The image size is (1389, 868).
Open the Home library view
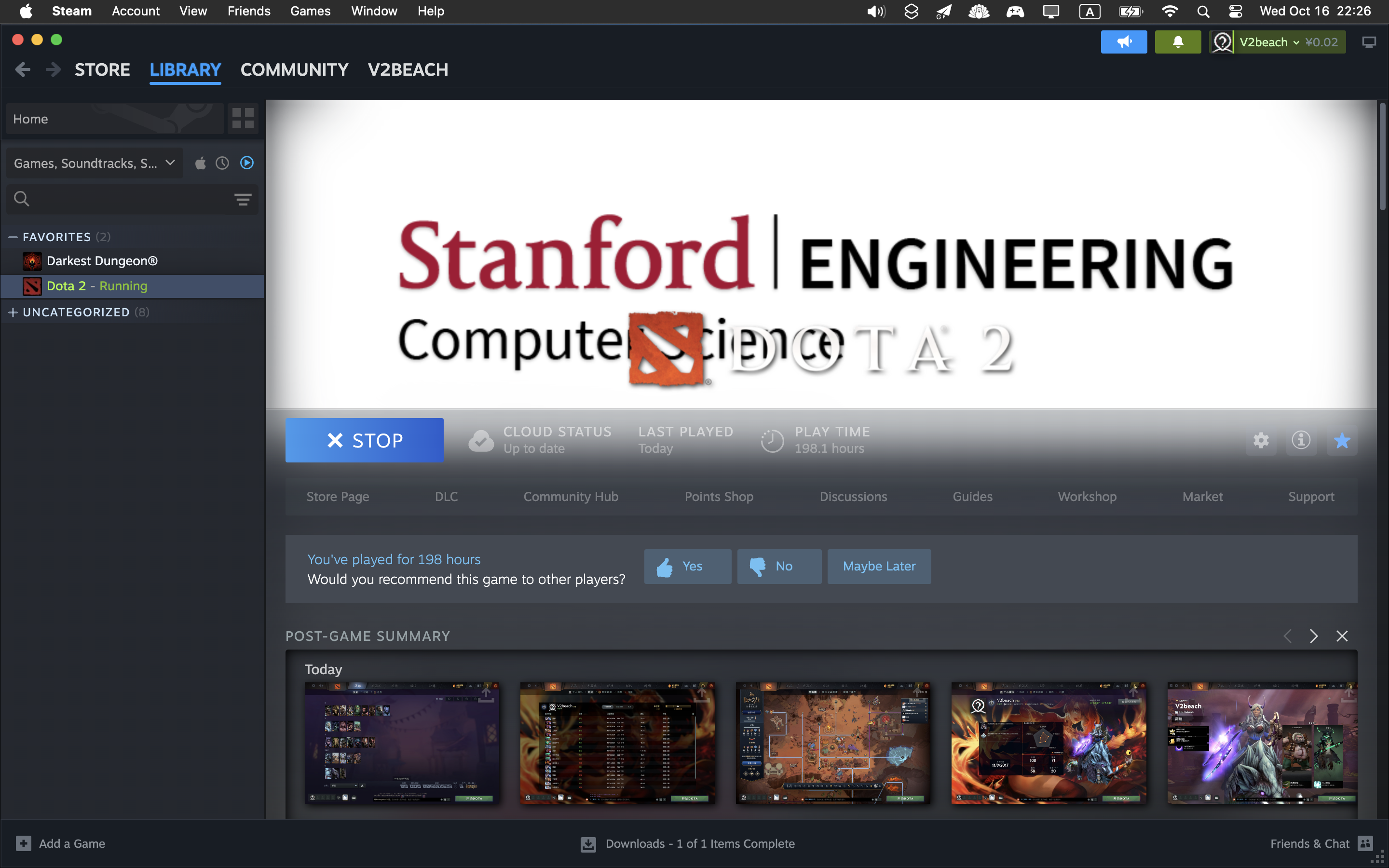(x=115, y=119)
